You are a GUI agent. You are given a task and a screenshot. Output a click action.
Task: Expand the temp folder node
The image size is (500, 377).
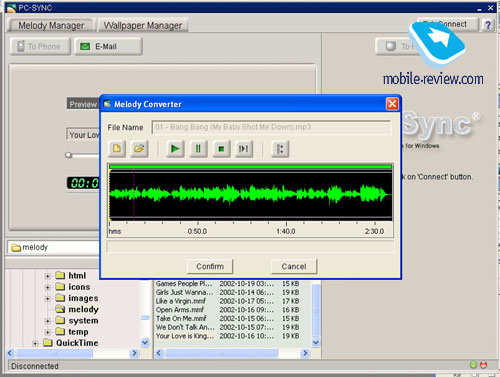48,332
